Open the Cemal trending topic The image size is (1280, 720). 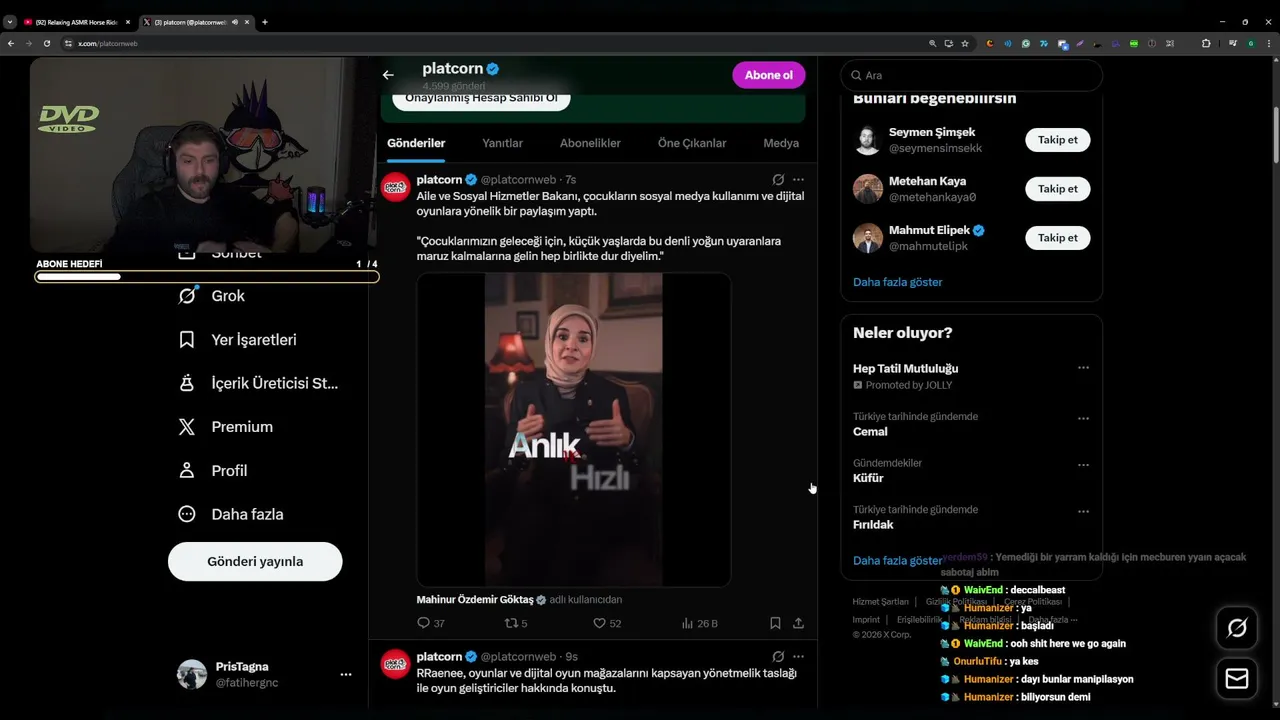click(x=870, y=432)
